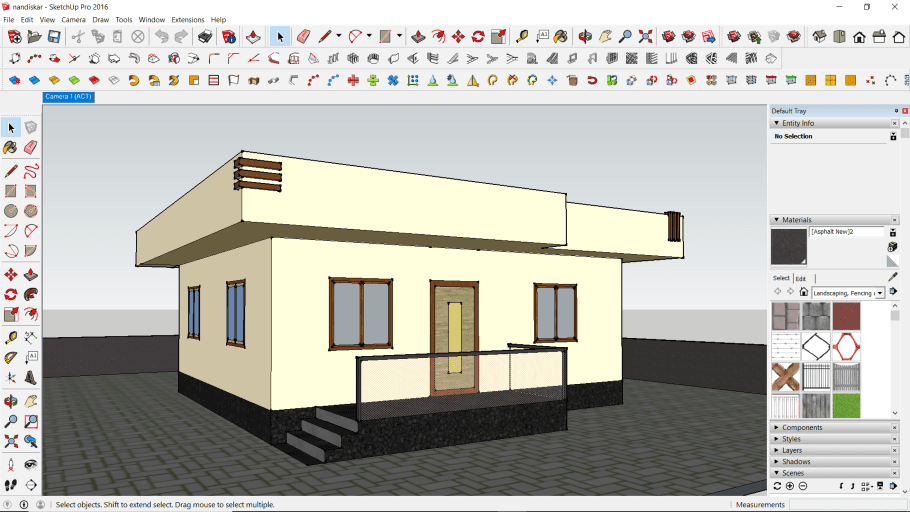Click the material name field Asphalt New
The width and height of the screenshot is (910, 512).
point(846,232)
